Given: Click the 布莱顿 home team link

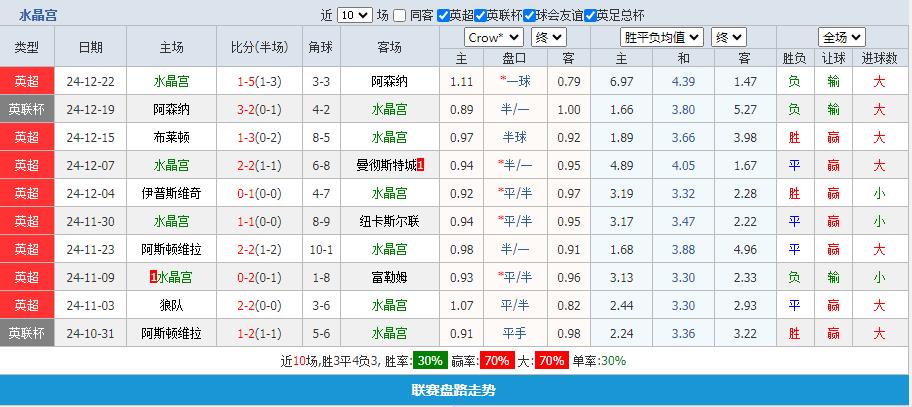Looking at the screenshot, I should click(x=171, y=137).
